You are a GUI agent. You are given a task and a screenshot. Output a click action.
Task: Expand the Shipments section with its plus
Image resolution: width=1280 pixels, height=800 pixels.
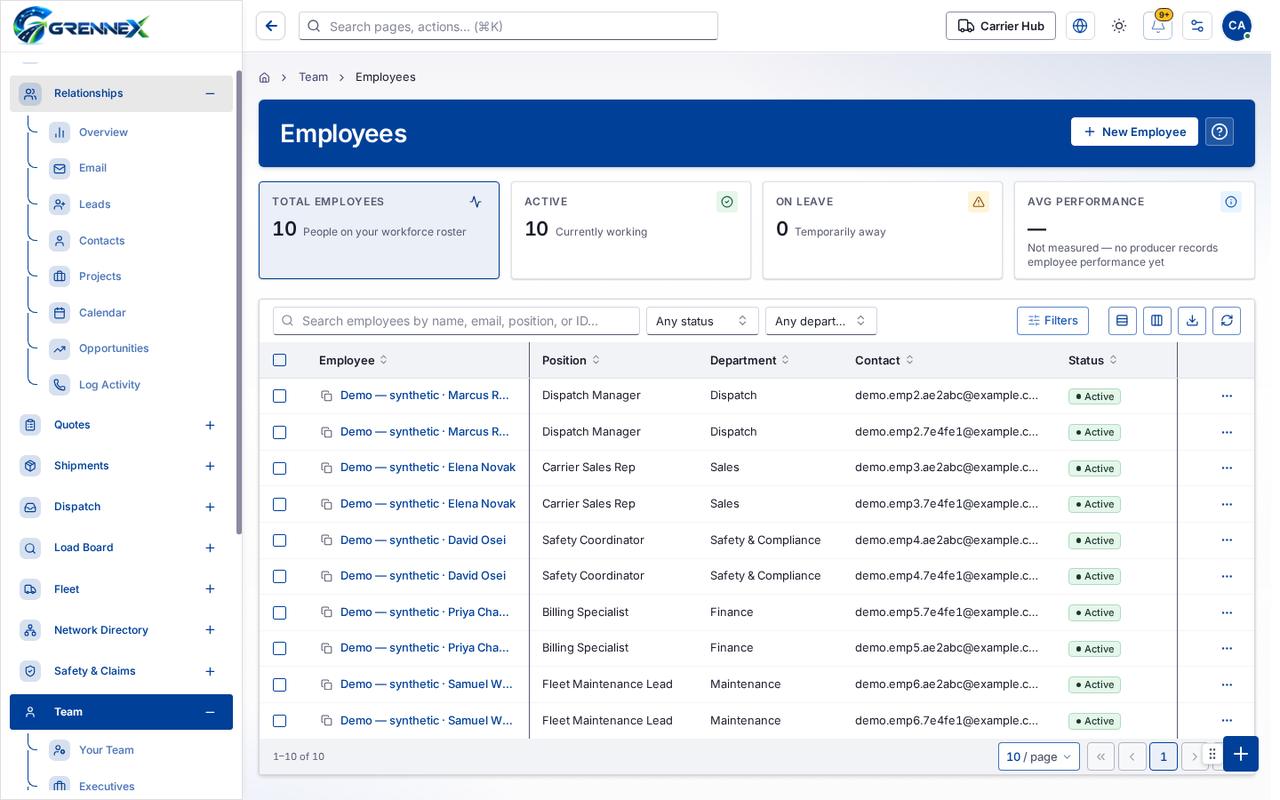[210, 466]
